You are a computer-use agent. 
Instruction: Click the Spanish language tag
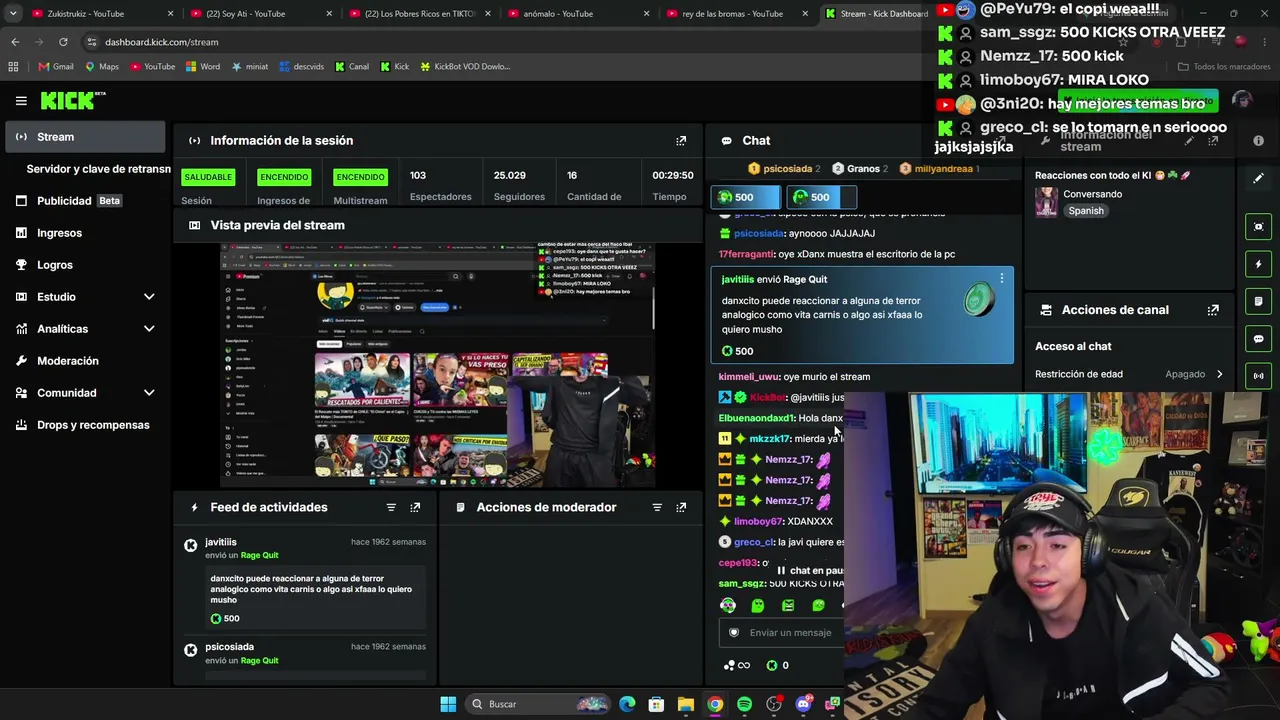[1086, 211]
